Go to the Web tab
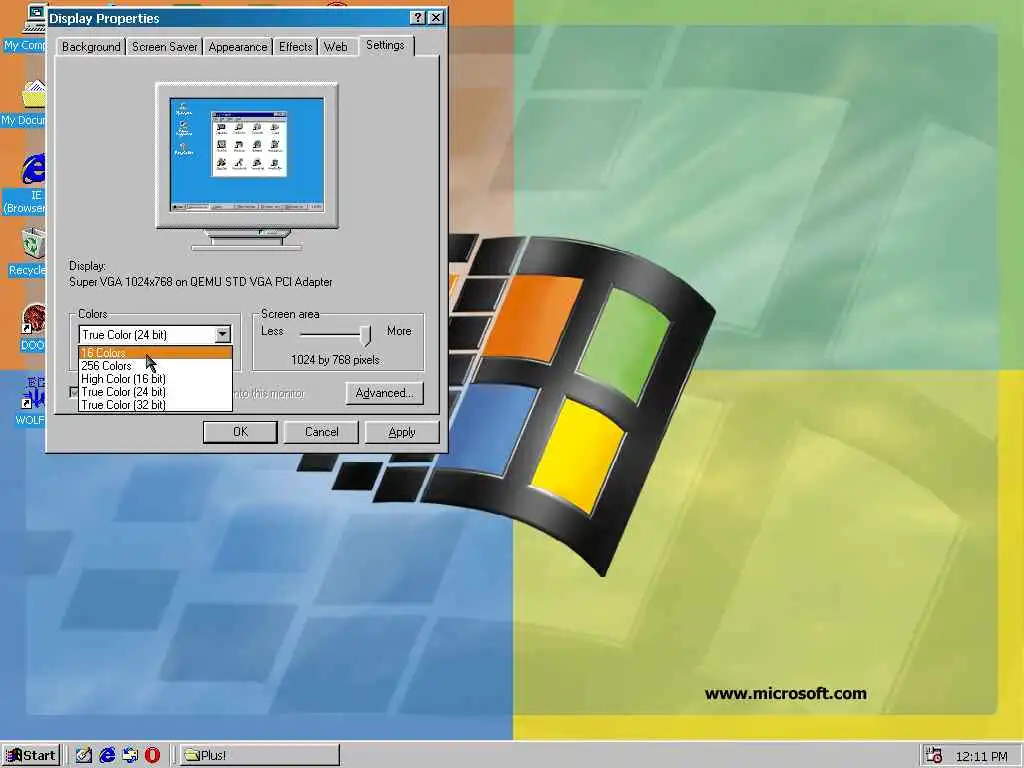The width and height of the screenshot is (1024, 768). (x=336, y=47)
